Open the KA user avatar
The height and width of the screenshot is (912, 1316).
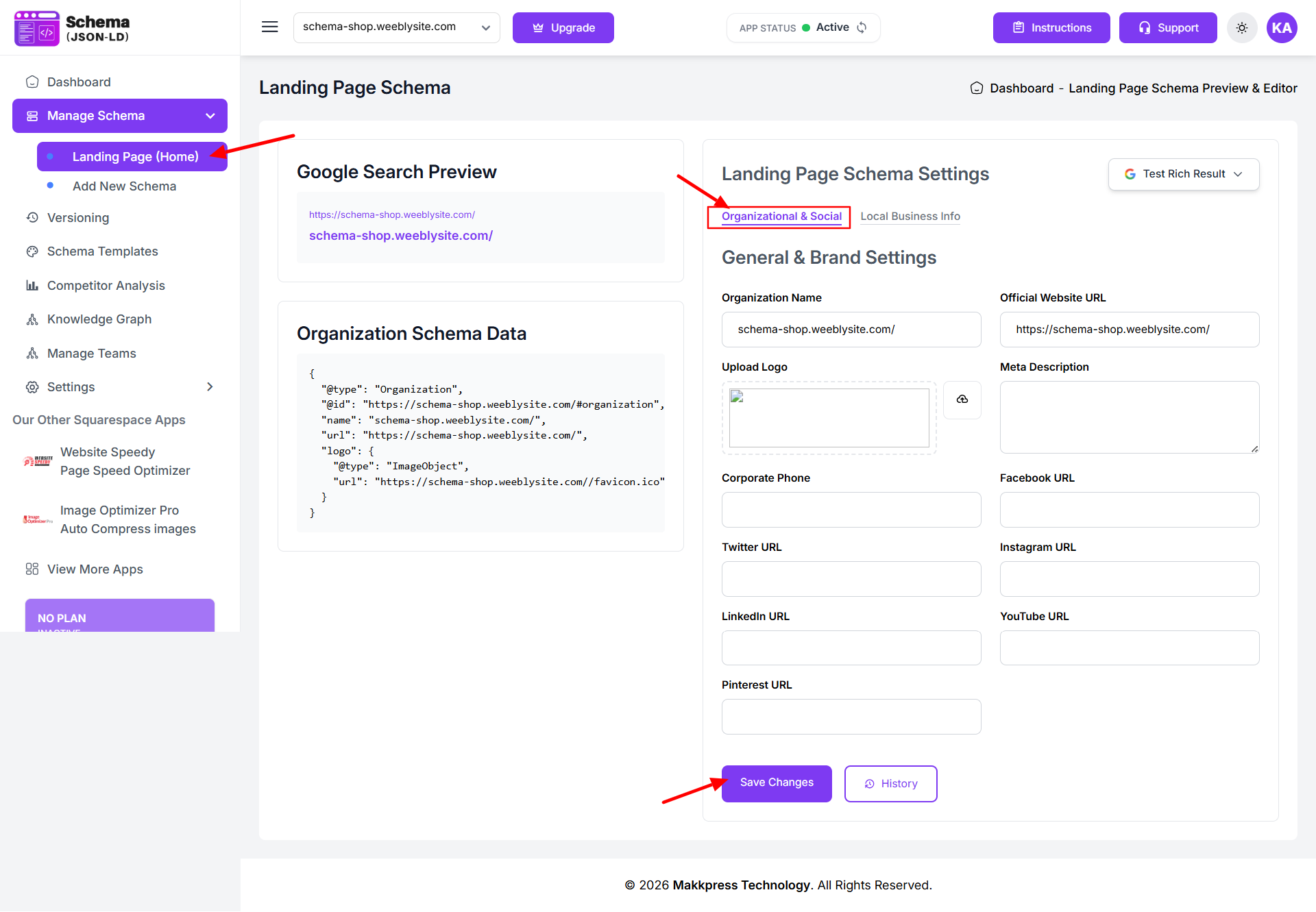pyautogui.click(x=1281, y=28)
